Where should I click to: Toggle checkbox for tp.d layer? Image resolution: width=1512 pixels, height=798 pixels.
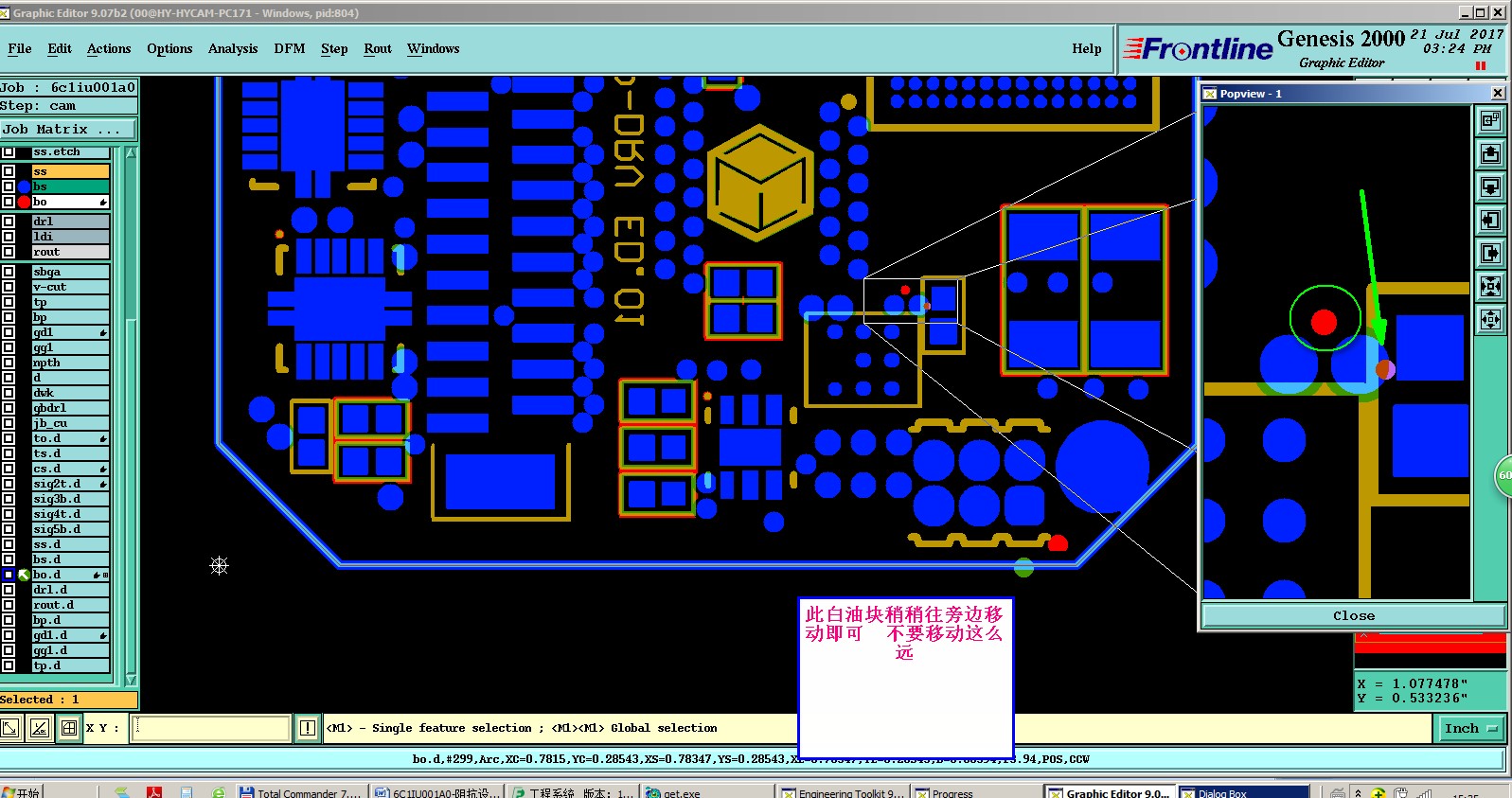tap(9, 665)
